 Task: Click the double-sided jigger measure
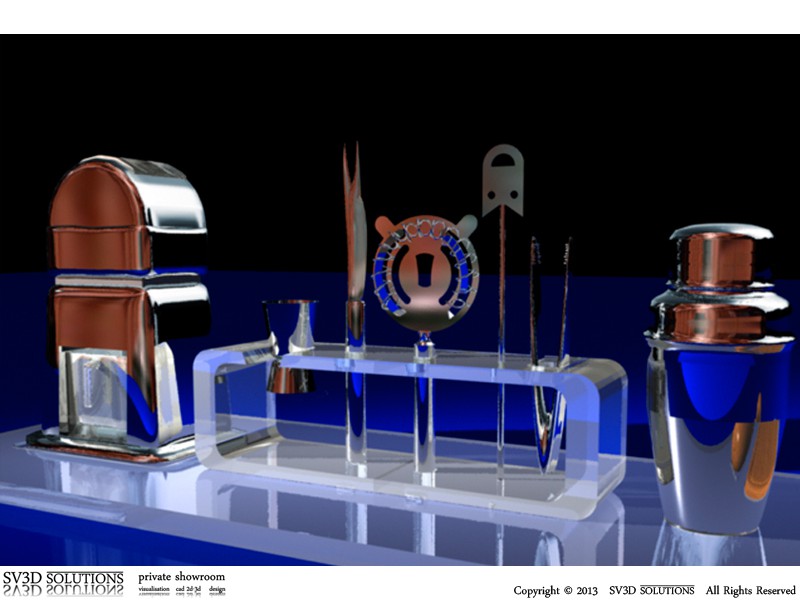point(289,345)
